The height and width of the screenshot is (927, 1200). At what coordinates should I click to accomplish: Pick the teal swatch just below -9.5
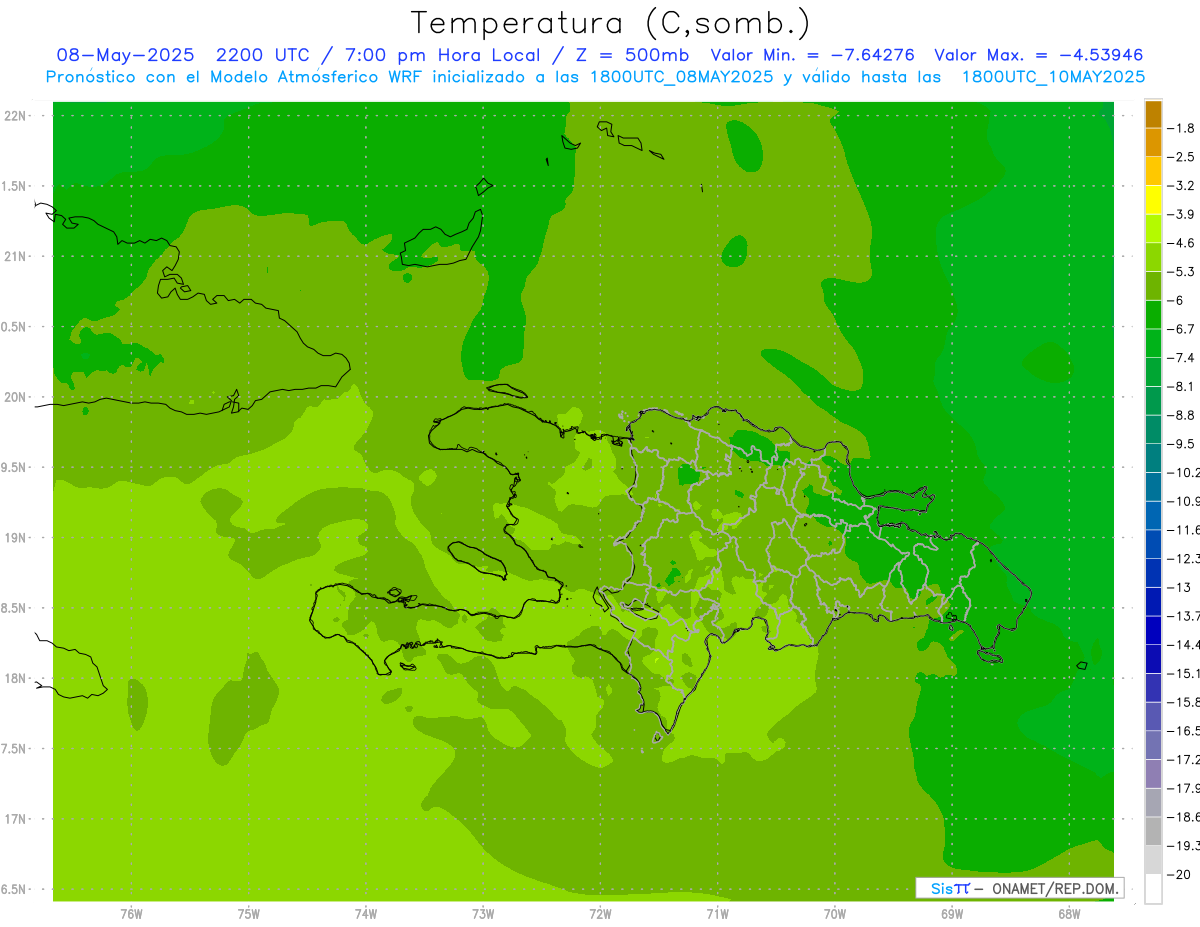(x=1153, y=458)
